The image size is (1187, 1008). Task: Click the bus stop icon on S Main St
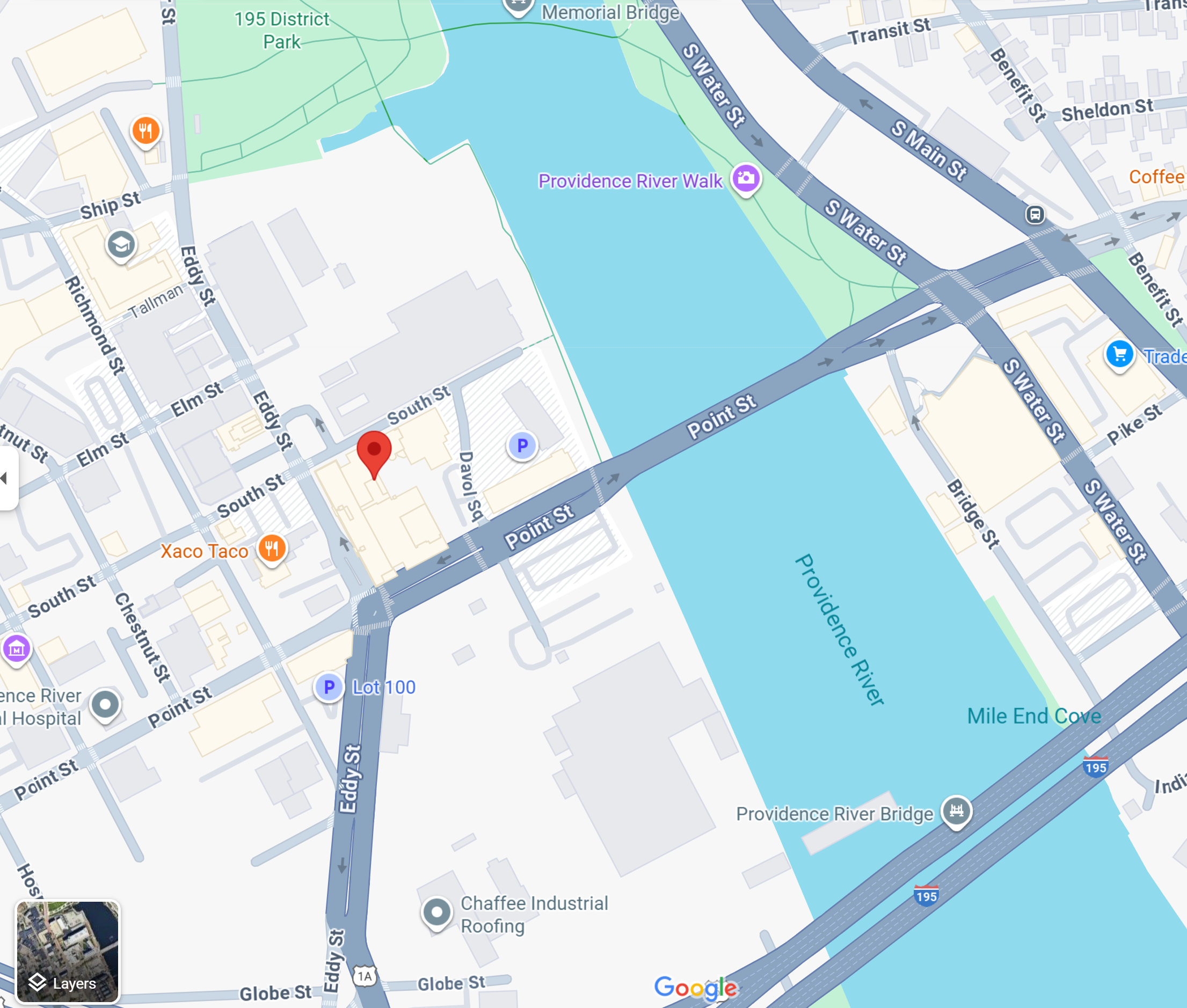click(x=1035, y=215)
